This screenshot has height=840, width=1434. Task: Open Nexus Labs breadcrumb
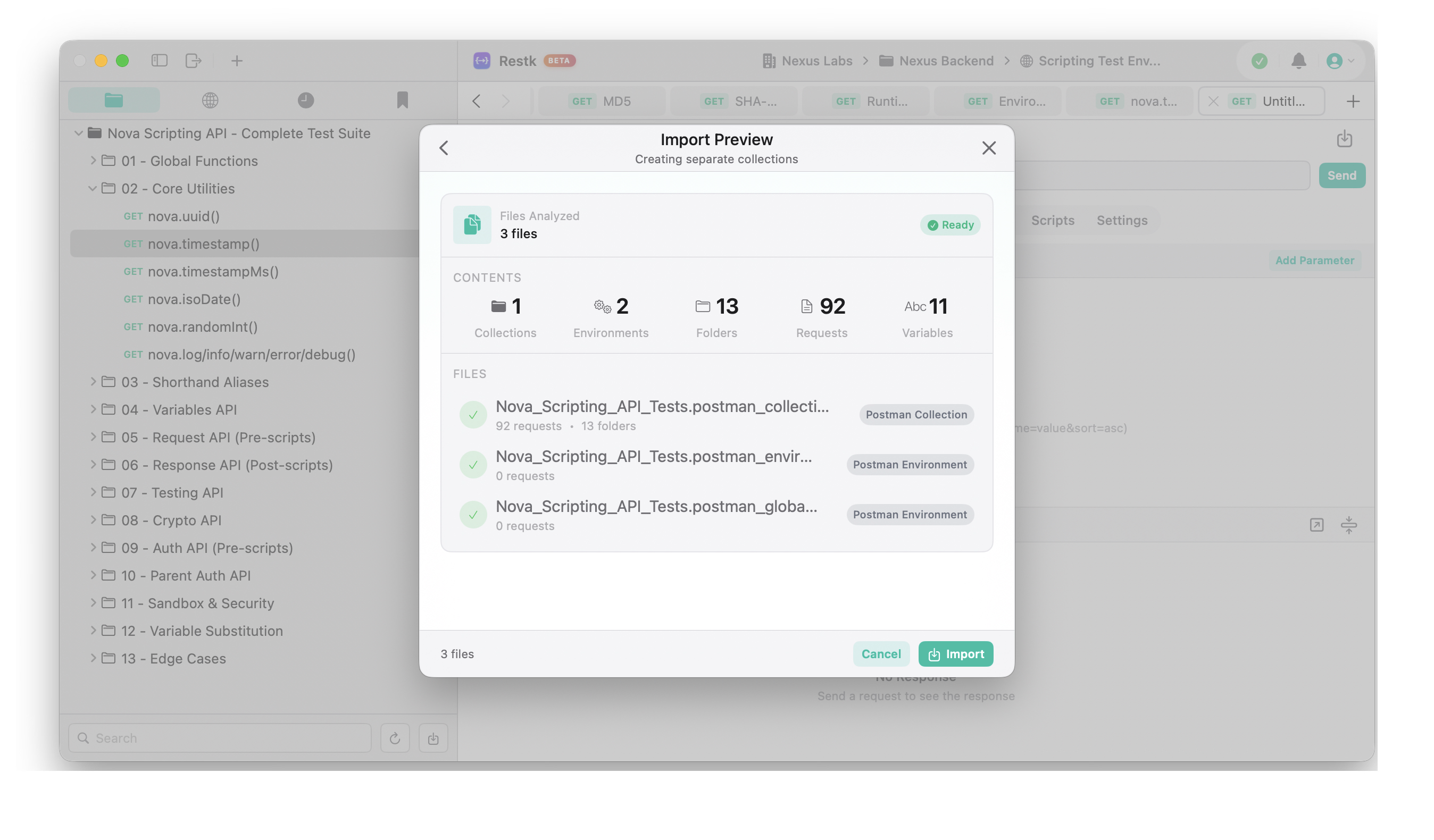(x=807, y=61)
